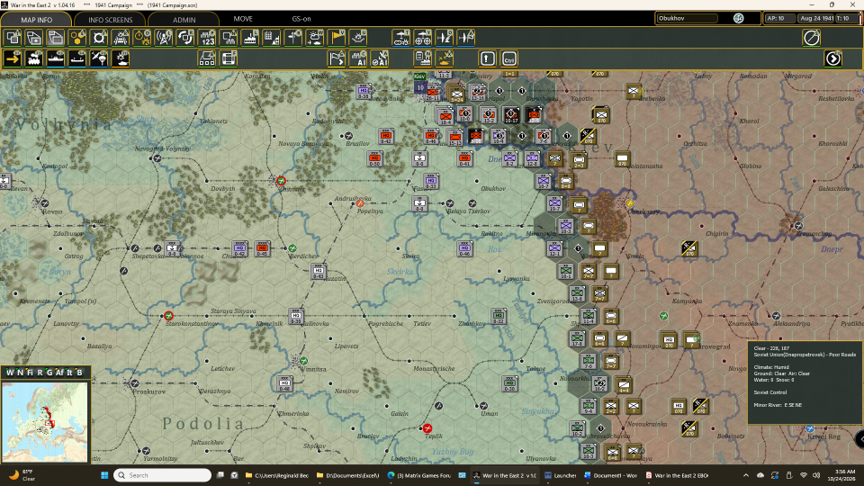864x486 pixels.
Task: Click the Obukhov location name field
Action: 687,18
